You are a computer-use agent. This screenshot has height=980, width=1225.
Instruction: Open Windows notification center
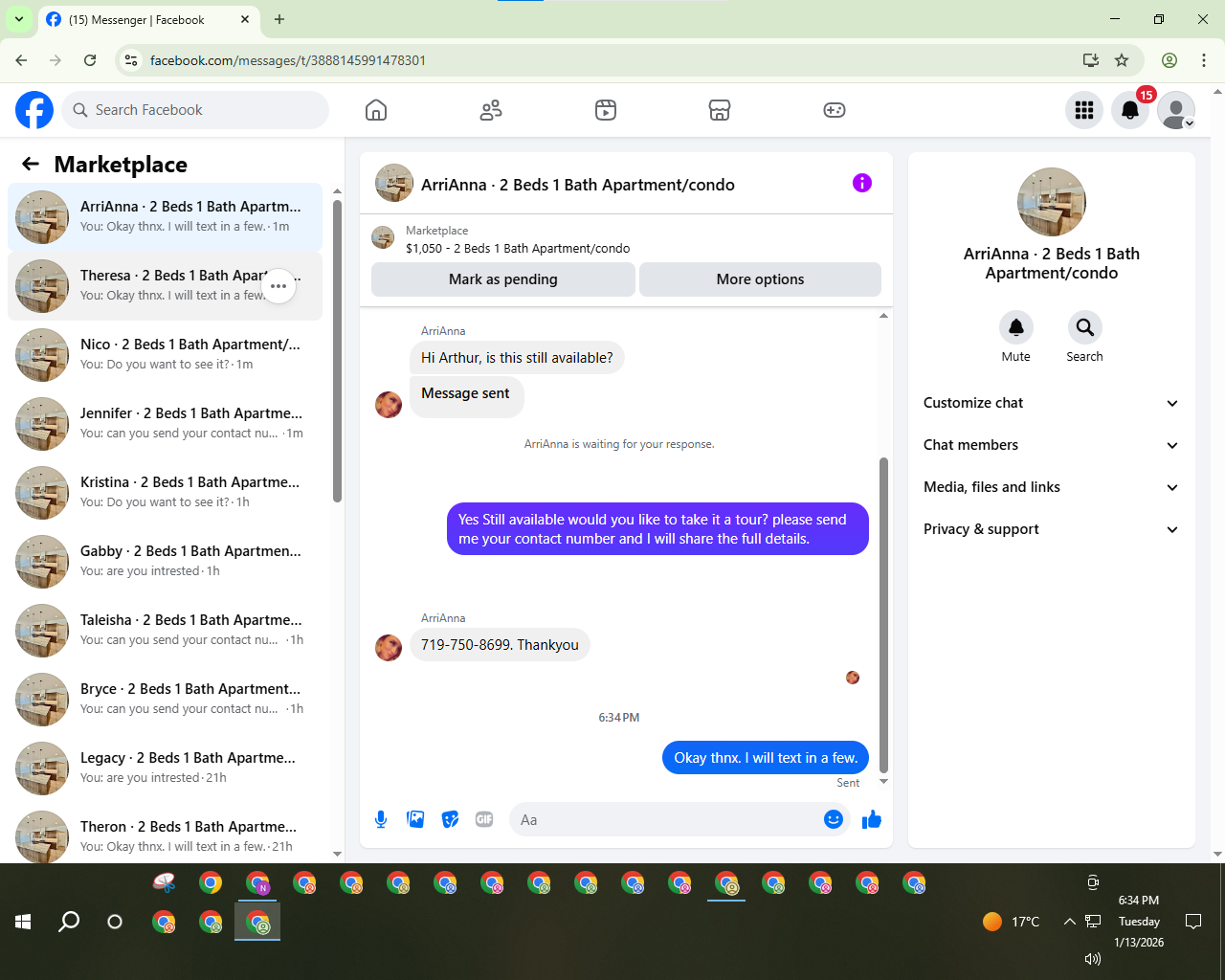[x=1193, y=922]
